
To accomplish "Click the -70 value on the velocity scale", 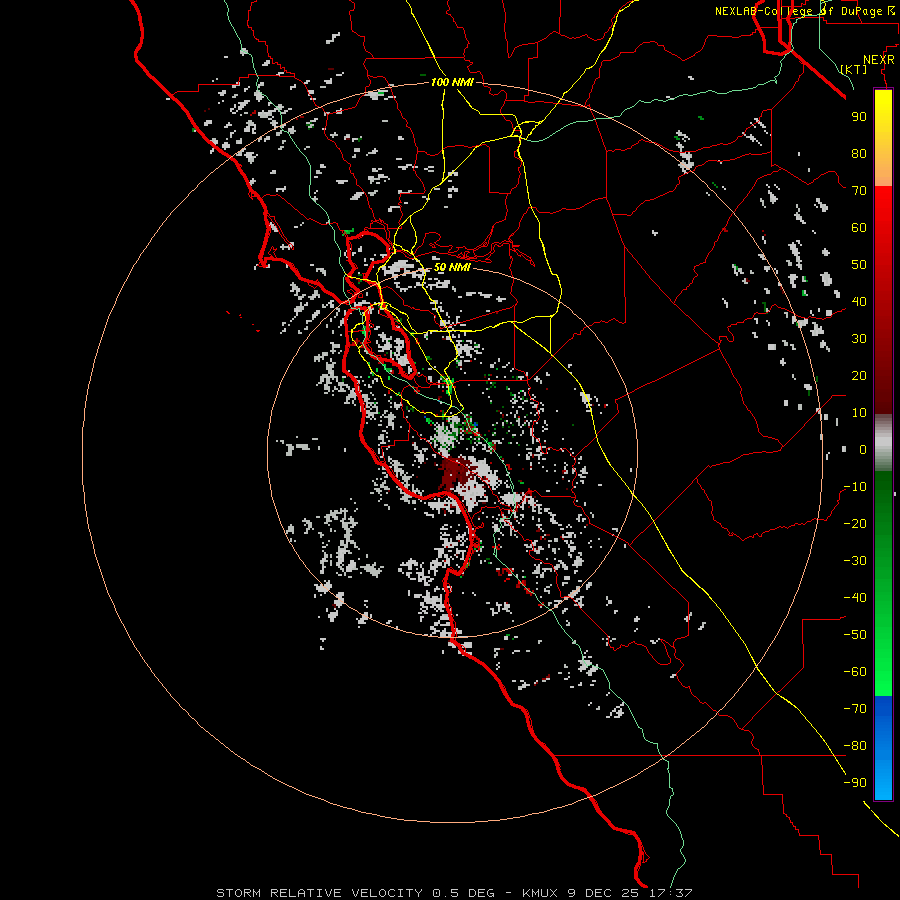I will click(855, 709).
